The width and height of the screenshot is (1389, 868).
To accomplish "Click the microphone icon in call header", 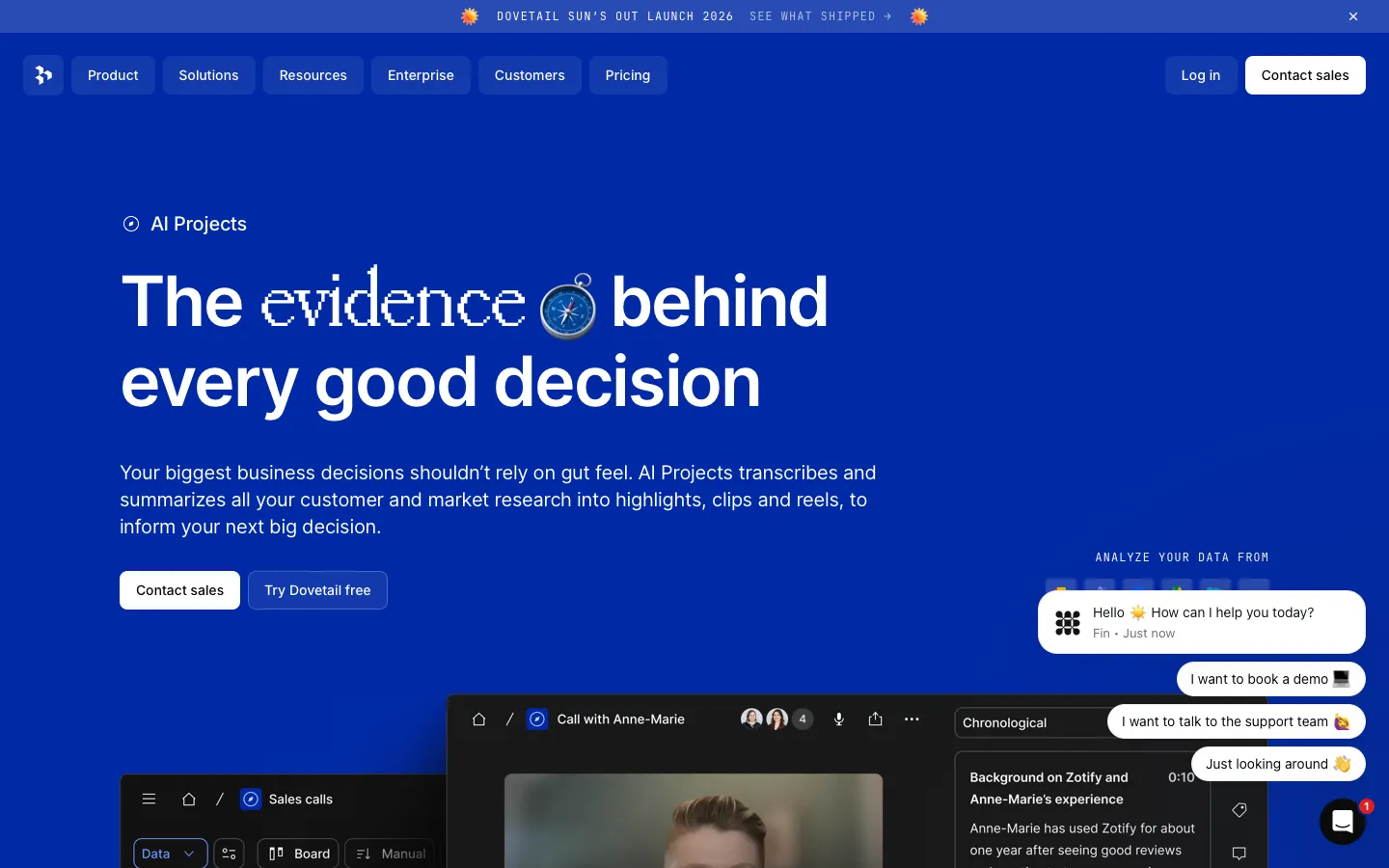I will 839,719.
